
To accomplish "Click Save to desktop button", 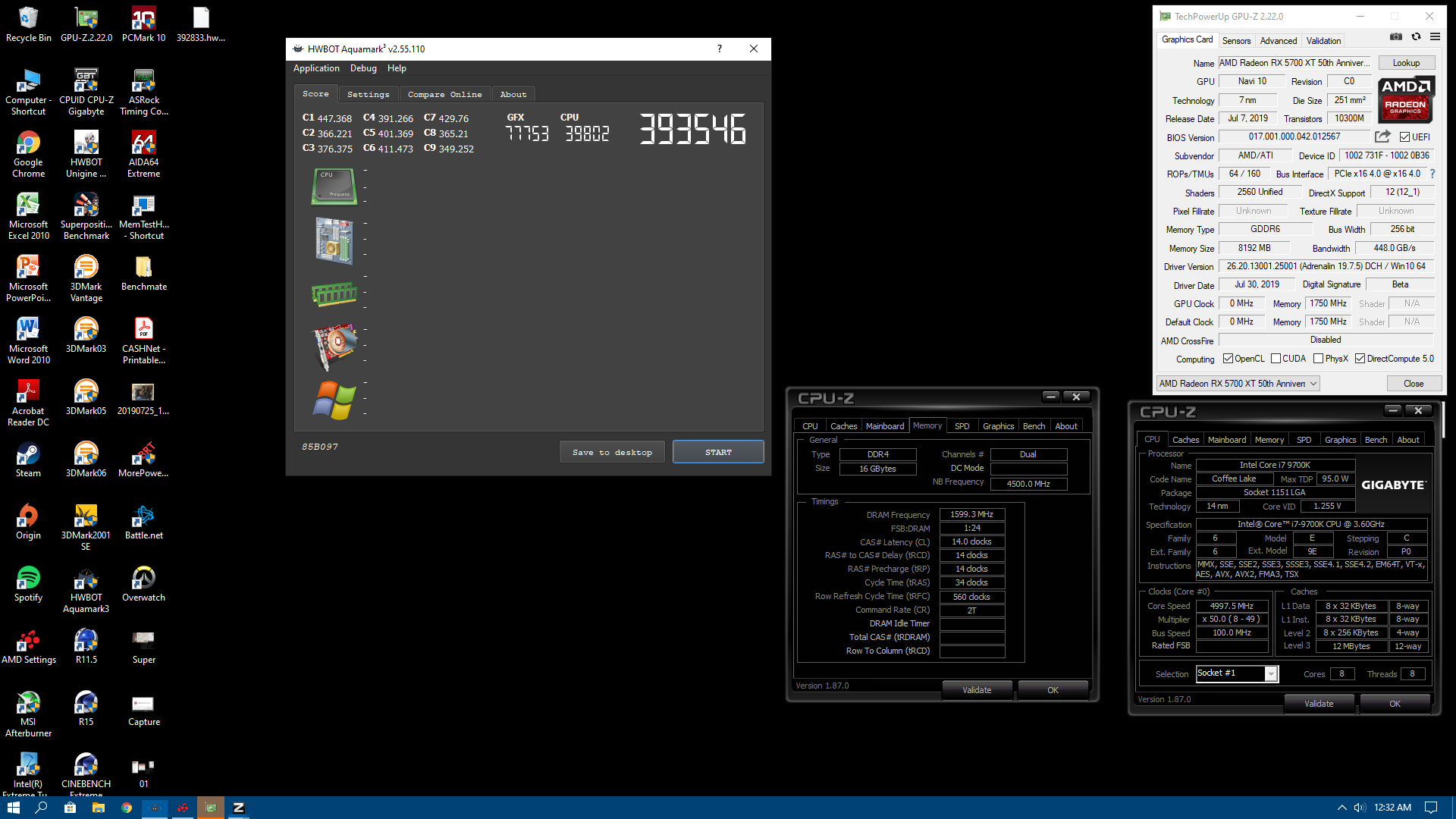I will click(x=612, y=452).
